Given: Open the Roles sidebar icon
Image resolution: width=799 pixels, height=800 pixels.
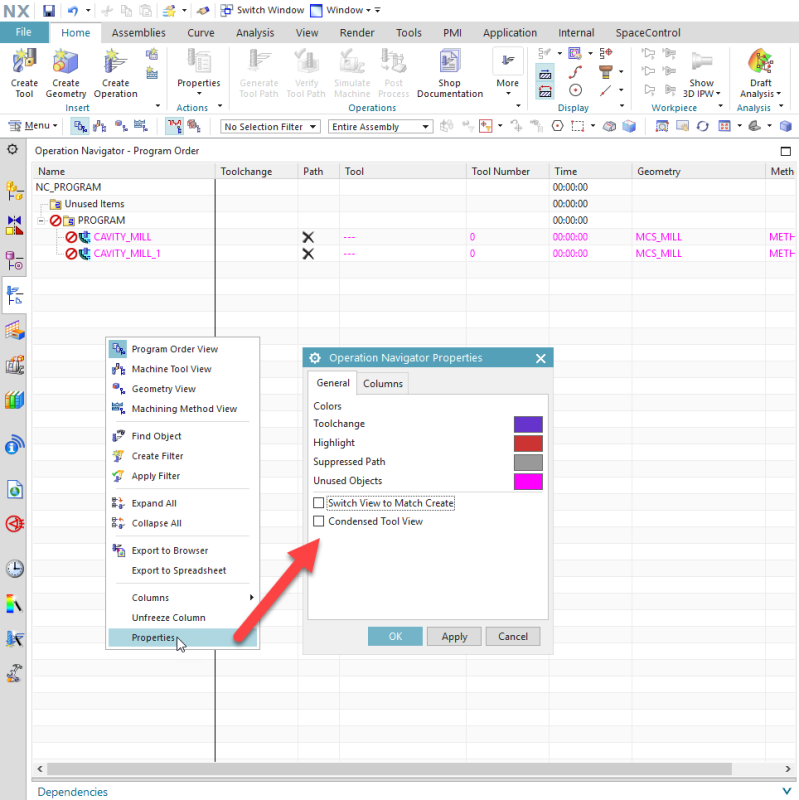Looking at the screenshot, I should [x=14, y=673].
